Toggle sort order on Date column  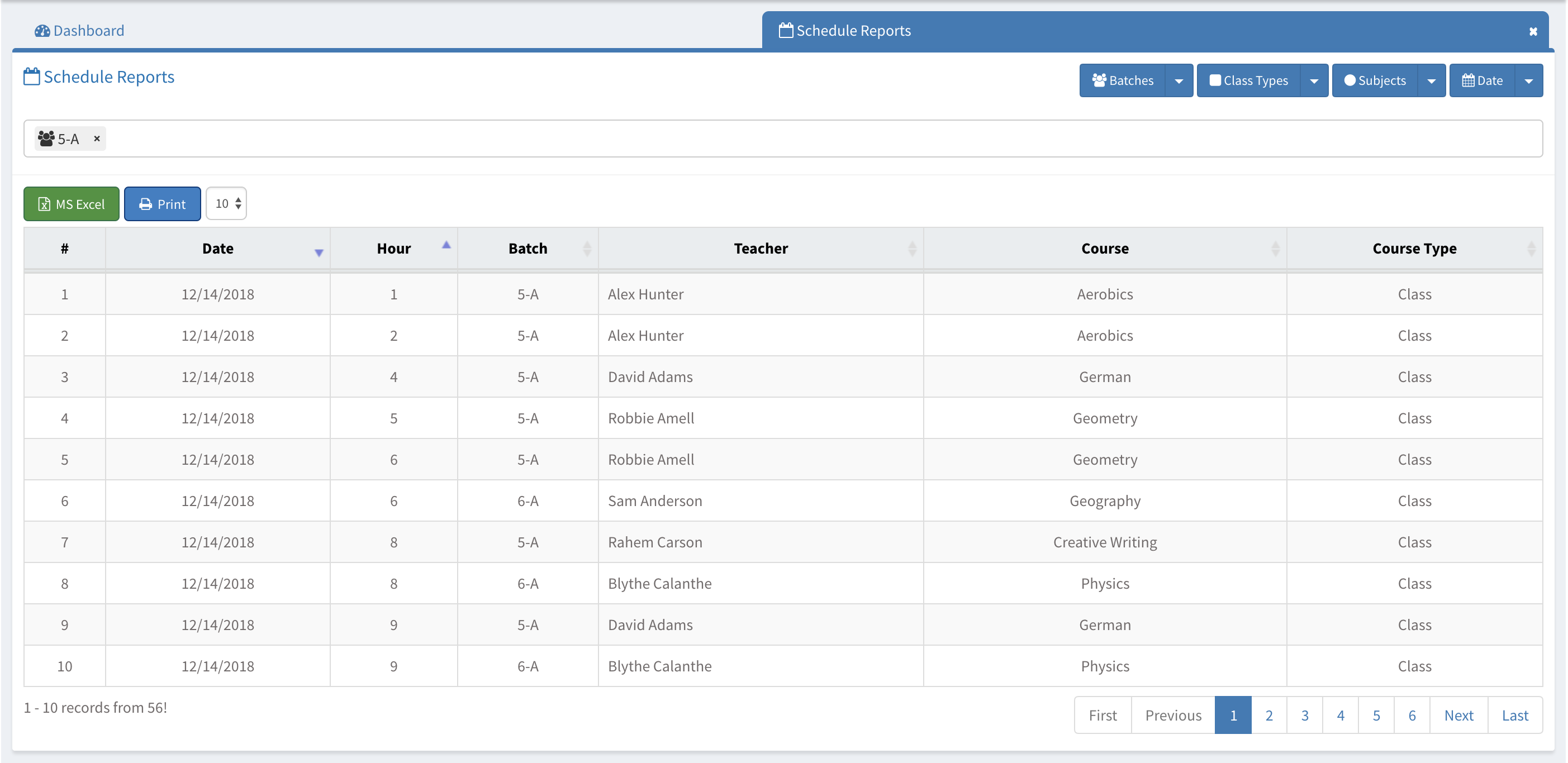pyautogui.click(x=218, y=248)
